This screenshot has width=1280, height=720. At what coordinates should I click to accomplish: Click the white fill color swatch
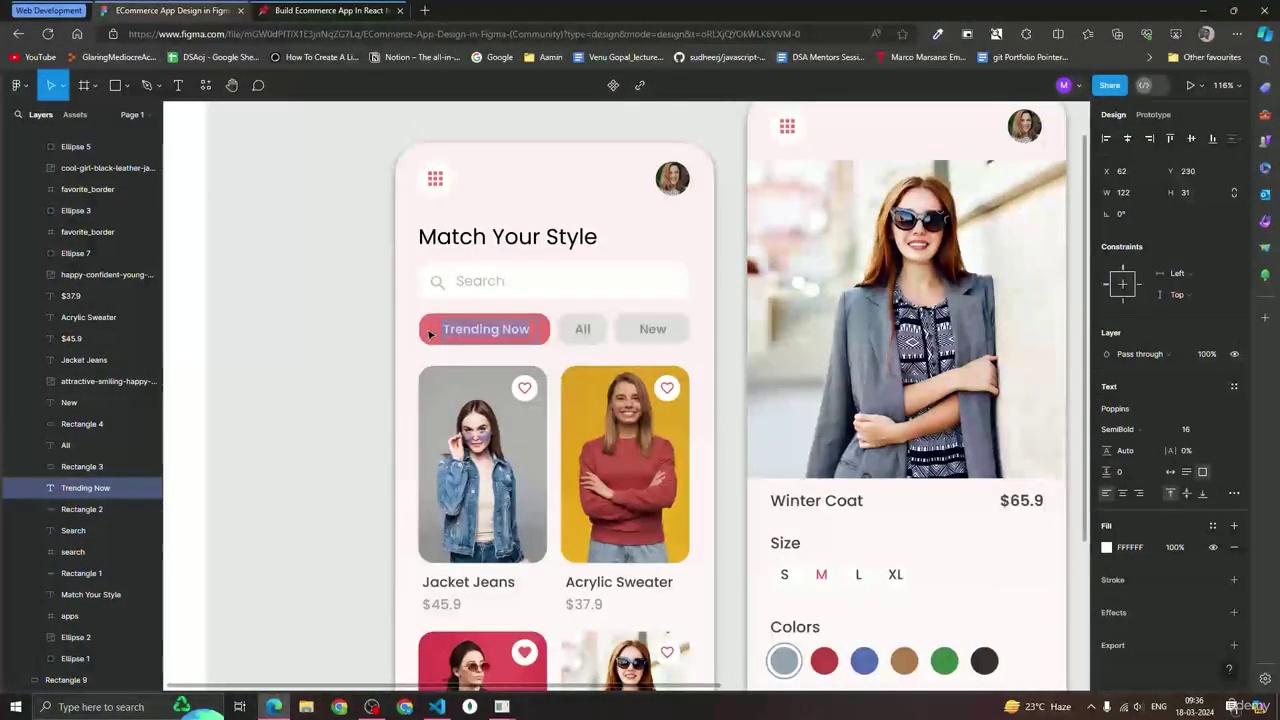point(1106,547)
